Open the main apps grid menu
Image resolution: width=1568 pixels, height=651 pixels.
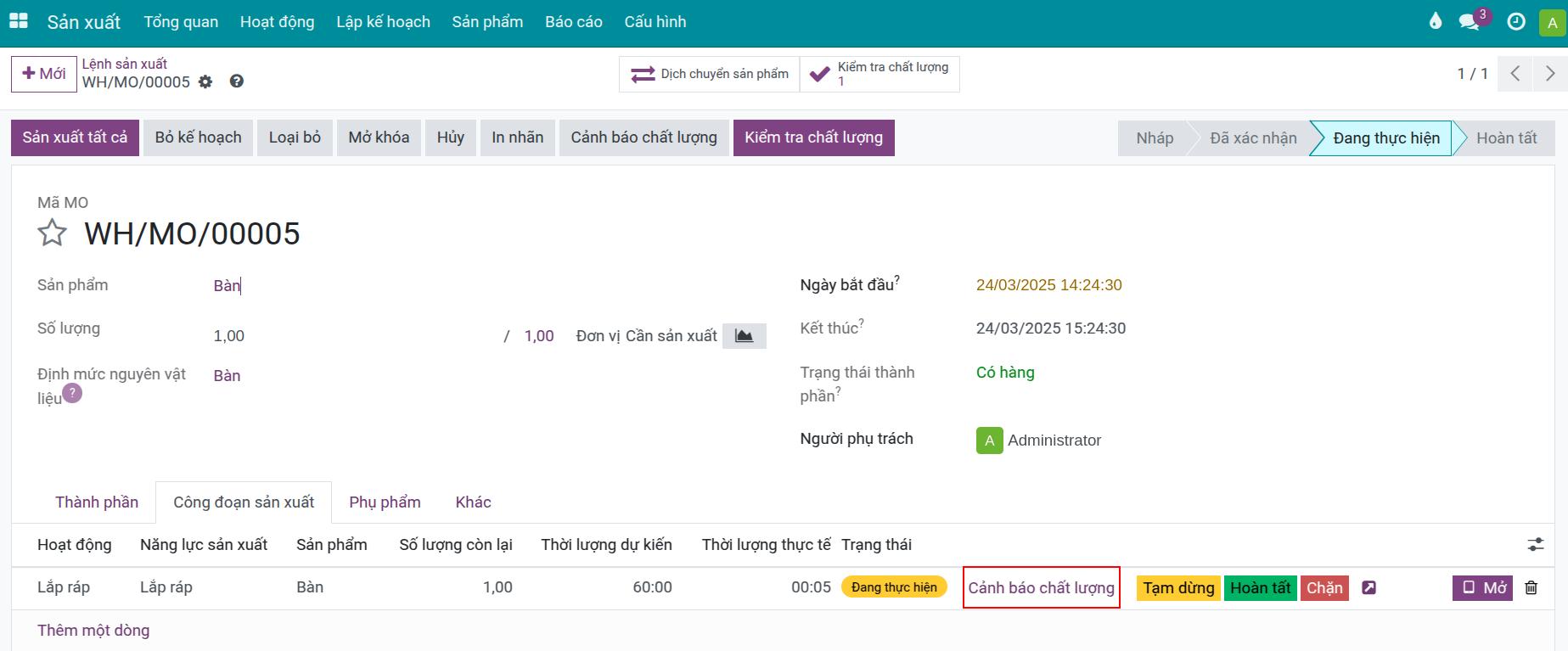click(18, 21)
